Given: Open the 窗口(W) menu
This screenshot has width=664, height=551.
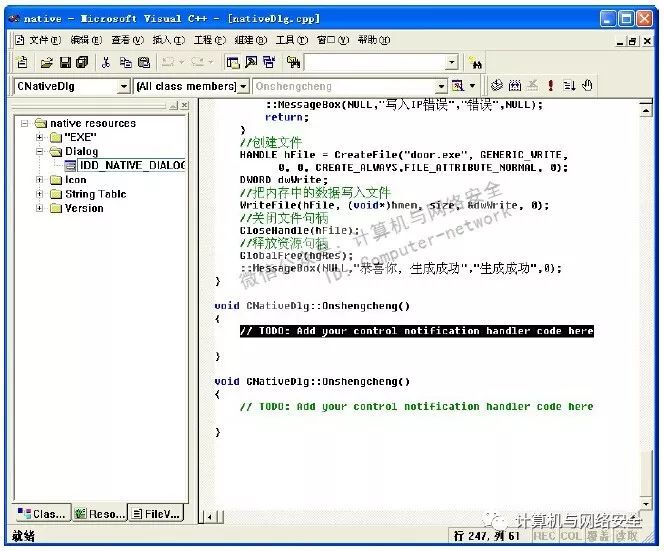Looking at the screenshot, I should click(x=333, y=40).
